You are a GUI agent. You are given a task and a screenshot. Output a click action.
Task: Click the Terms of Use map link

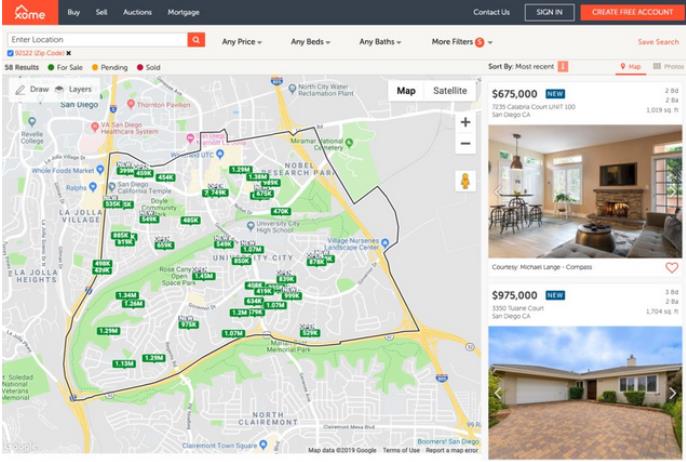click(x=401, y=450)
